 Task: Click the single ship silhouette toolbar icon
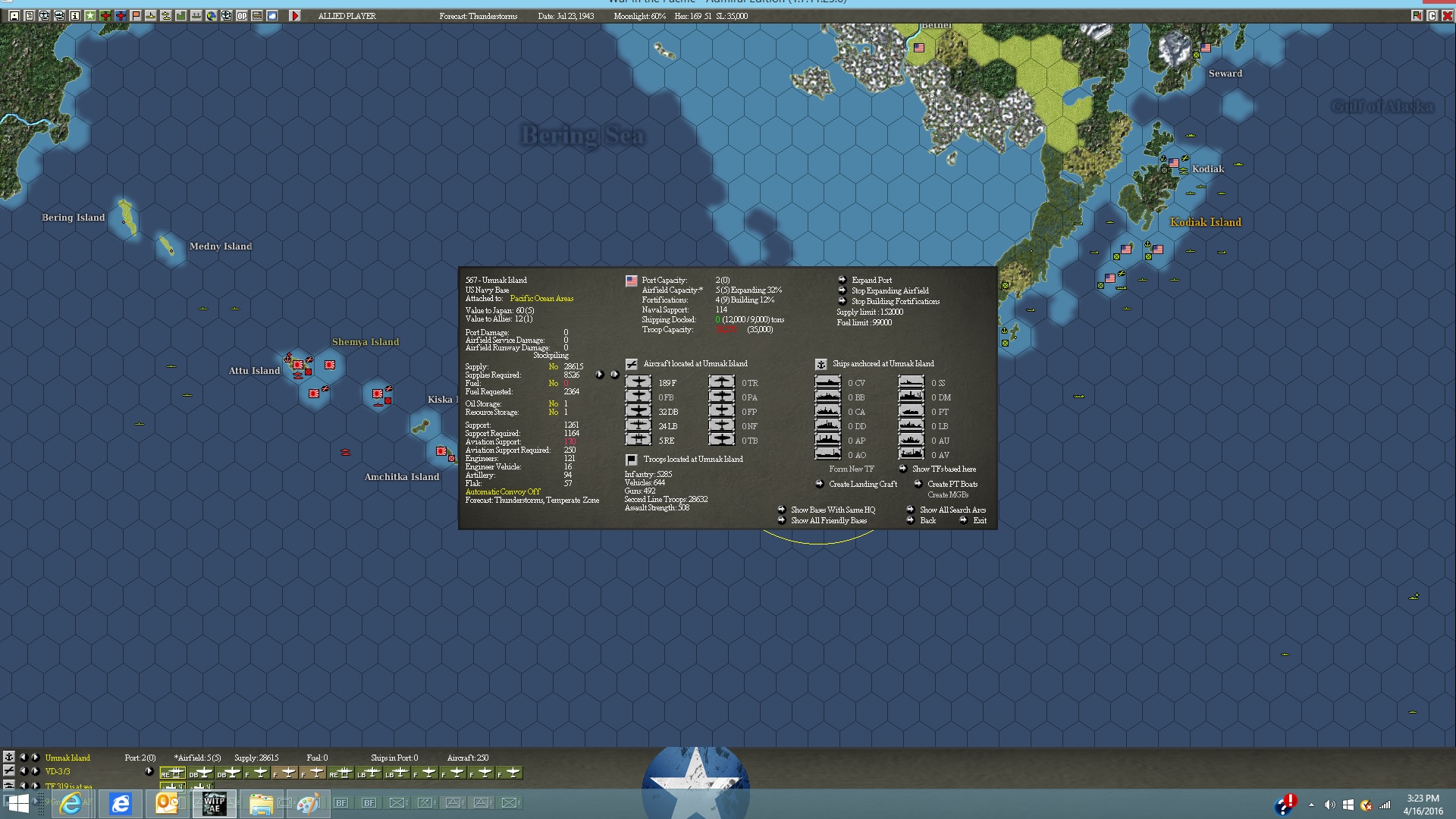pos(151,15)
